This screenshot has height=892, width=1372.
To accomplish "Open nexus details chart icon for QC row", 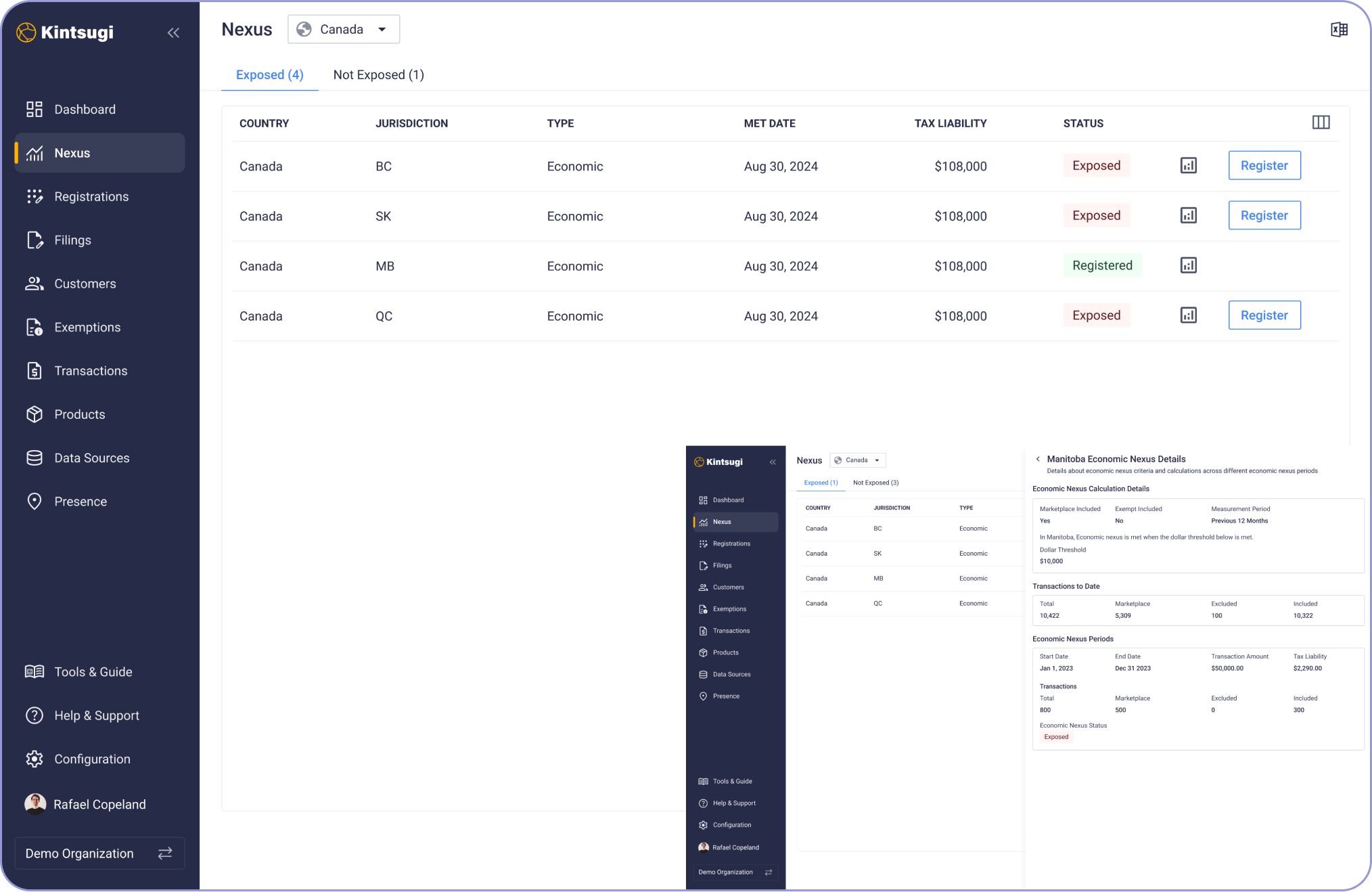I will (1188, 315).
